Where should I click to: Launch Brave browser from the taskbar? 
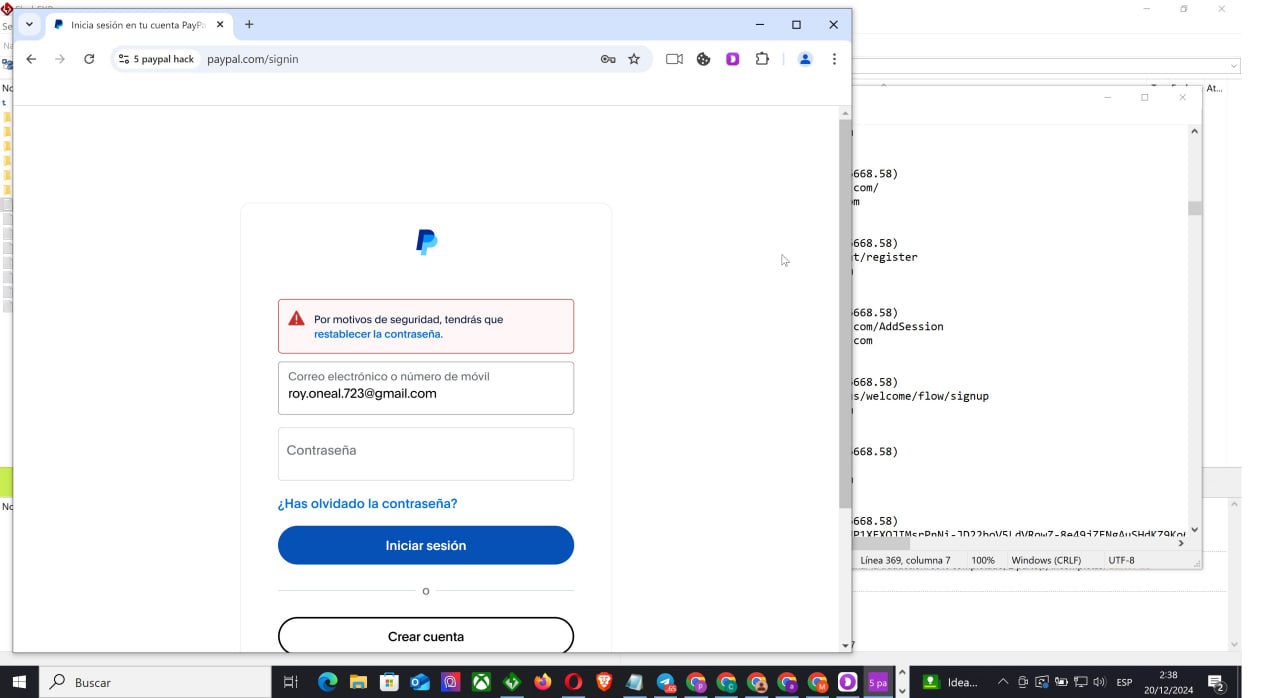pos(604,682)
